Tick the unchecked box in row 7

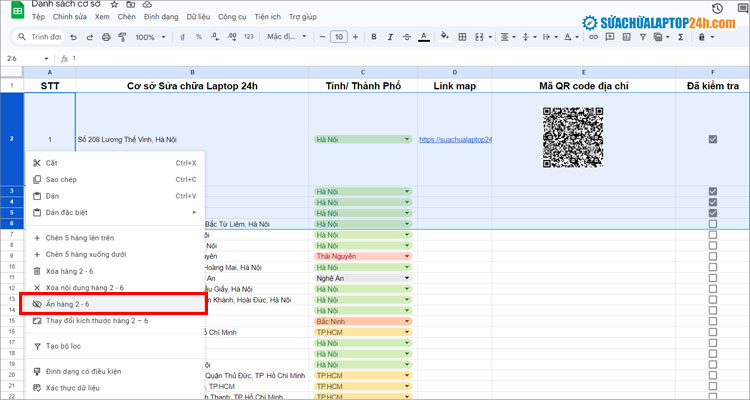coord(712,234)
